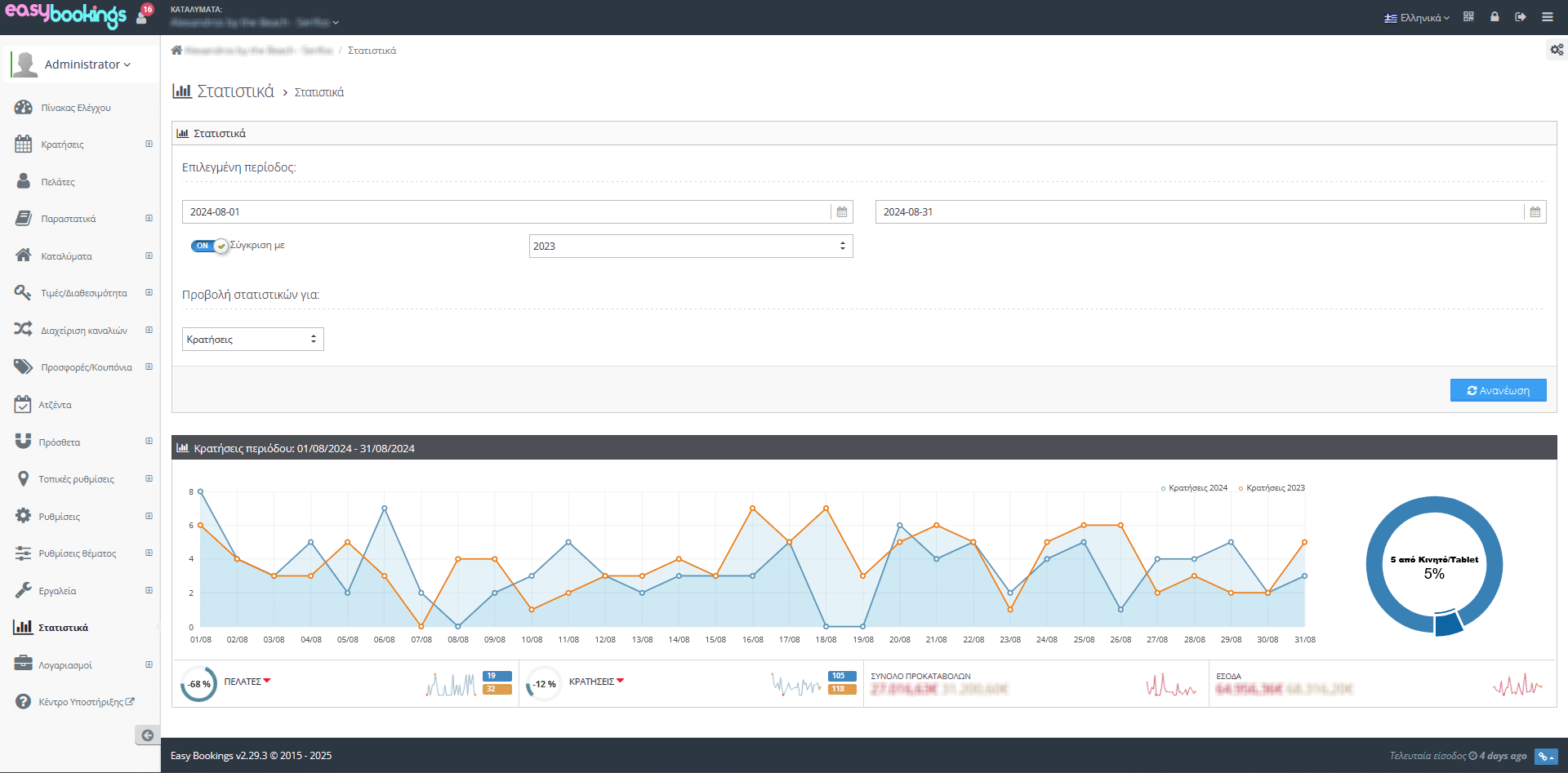The image size is (1568, 773).
Task: Collapse the sidebar with the arrow icon
Action: (x=147, y=735)
